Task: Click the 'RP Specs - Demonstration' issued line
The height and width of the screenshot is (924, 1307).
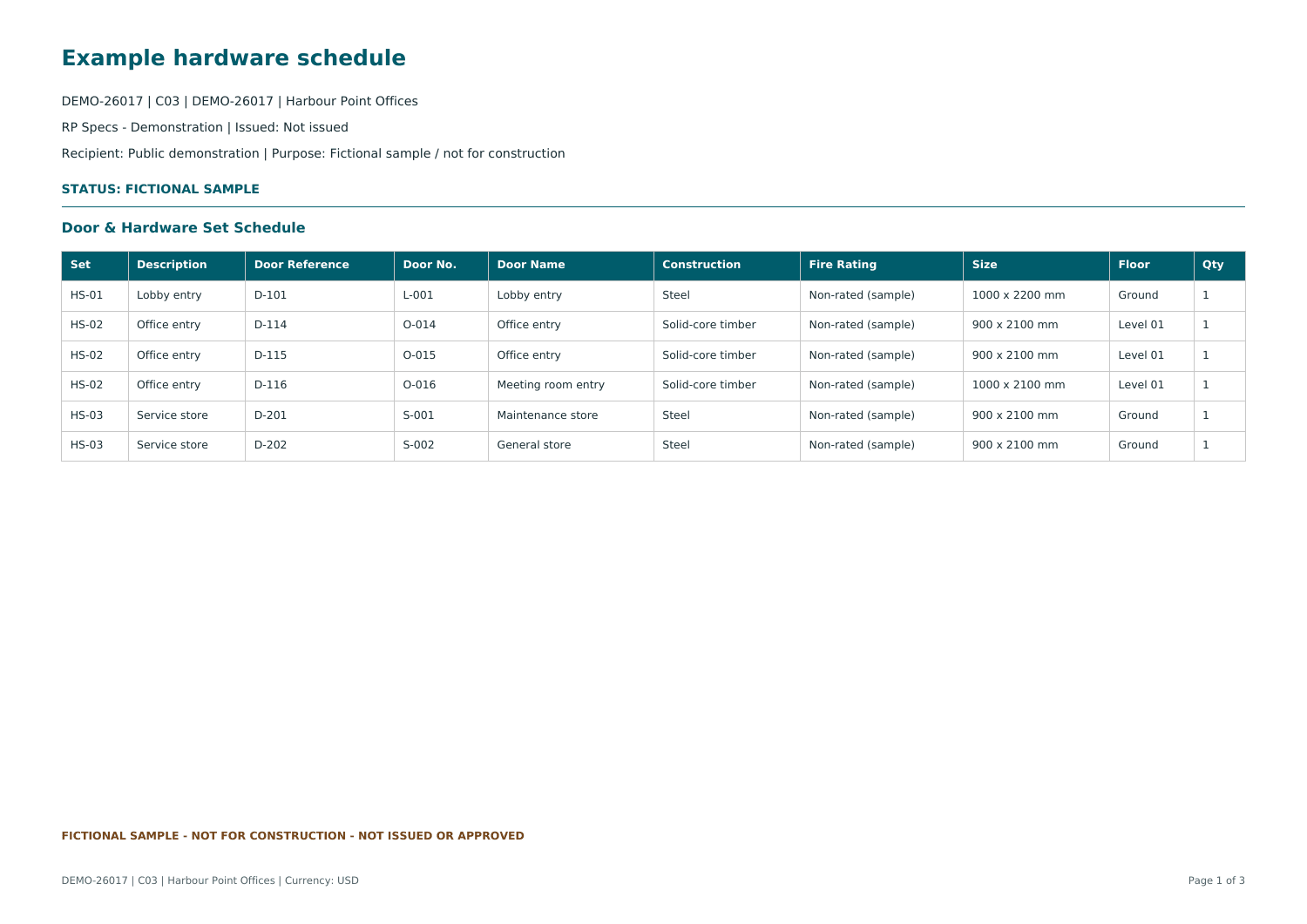Action: click(x=205, y=127)
